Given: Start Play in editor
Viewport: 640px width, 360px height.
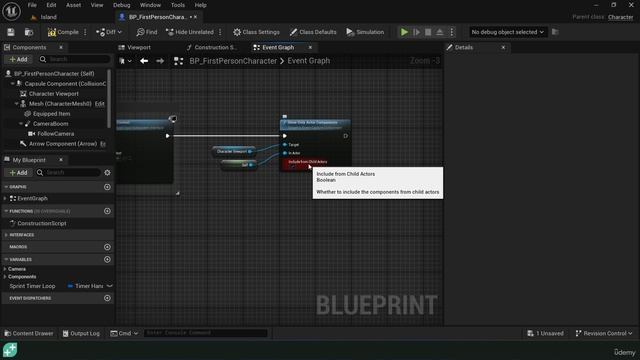Looking at the screenshot, I should coord(404,32).
